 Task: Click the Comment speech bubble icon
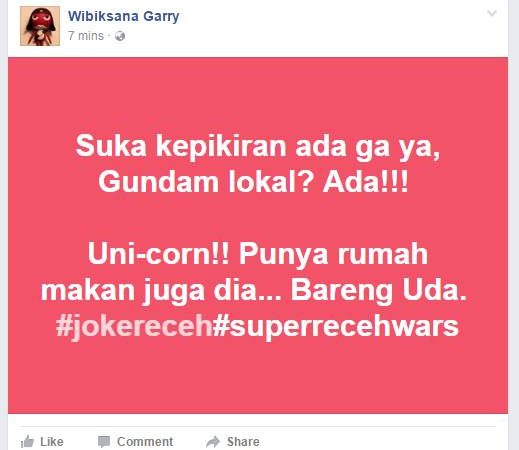pyautogui.click(x=104, y=442)
